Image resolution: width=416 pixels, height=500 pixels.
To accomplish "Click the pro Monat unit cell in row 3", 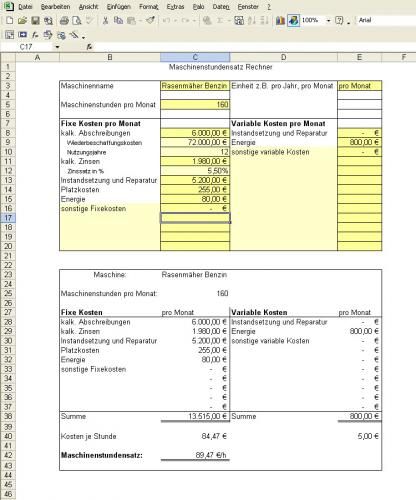I will coord(359,86).
